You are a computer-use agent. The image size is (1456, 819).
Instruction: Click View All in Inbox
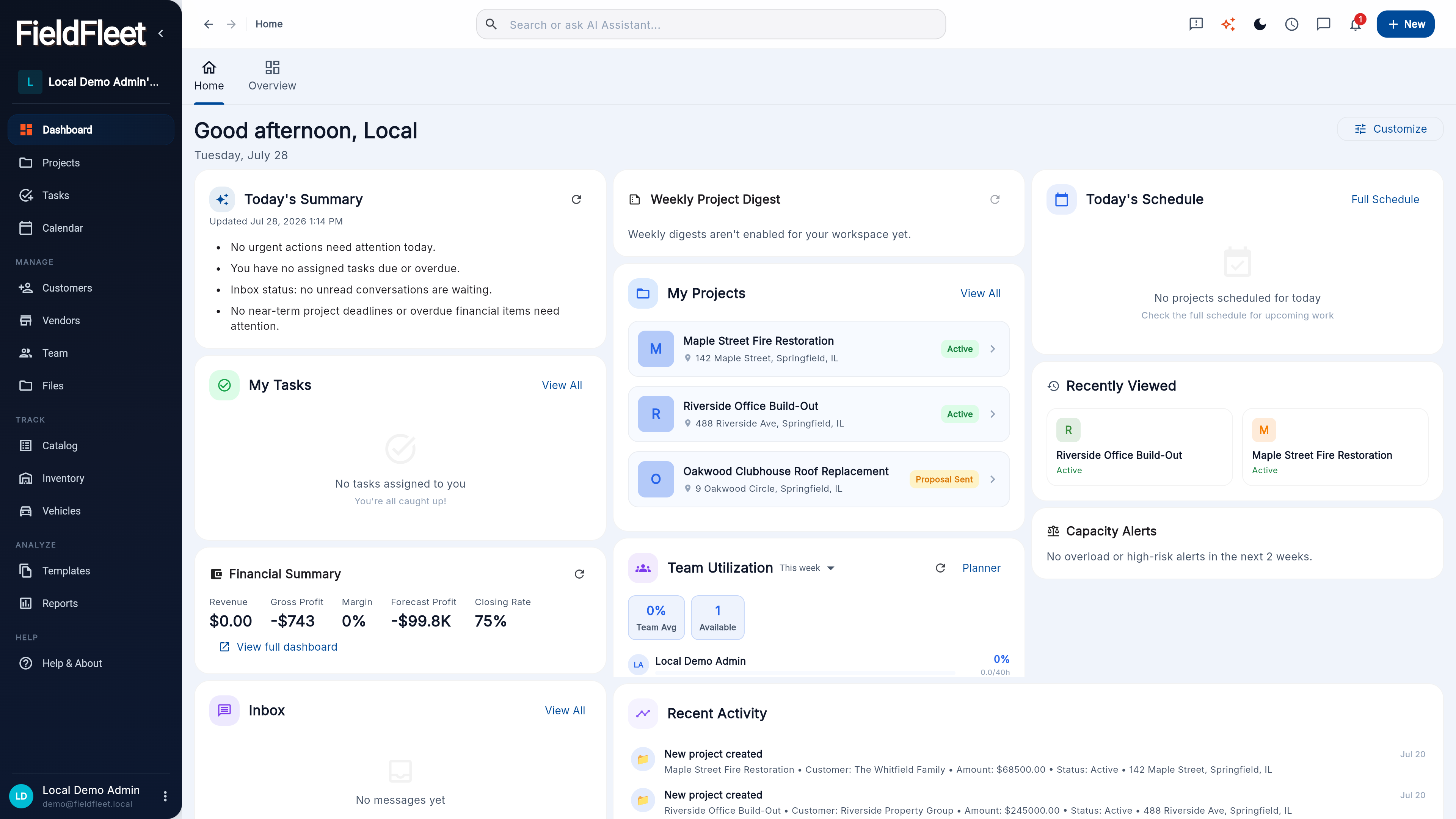[x=565, y=711]
